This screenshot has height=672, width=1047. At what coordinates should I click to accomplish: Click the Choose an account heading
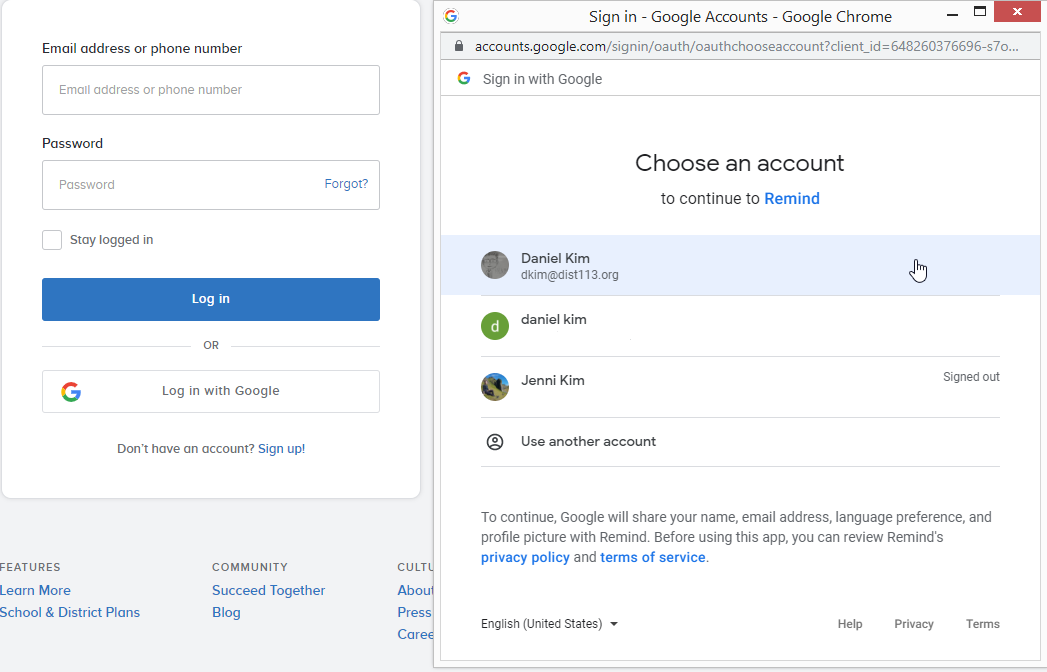coord(740,163)
